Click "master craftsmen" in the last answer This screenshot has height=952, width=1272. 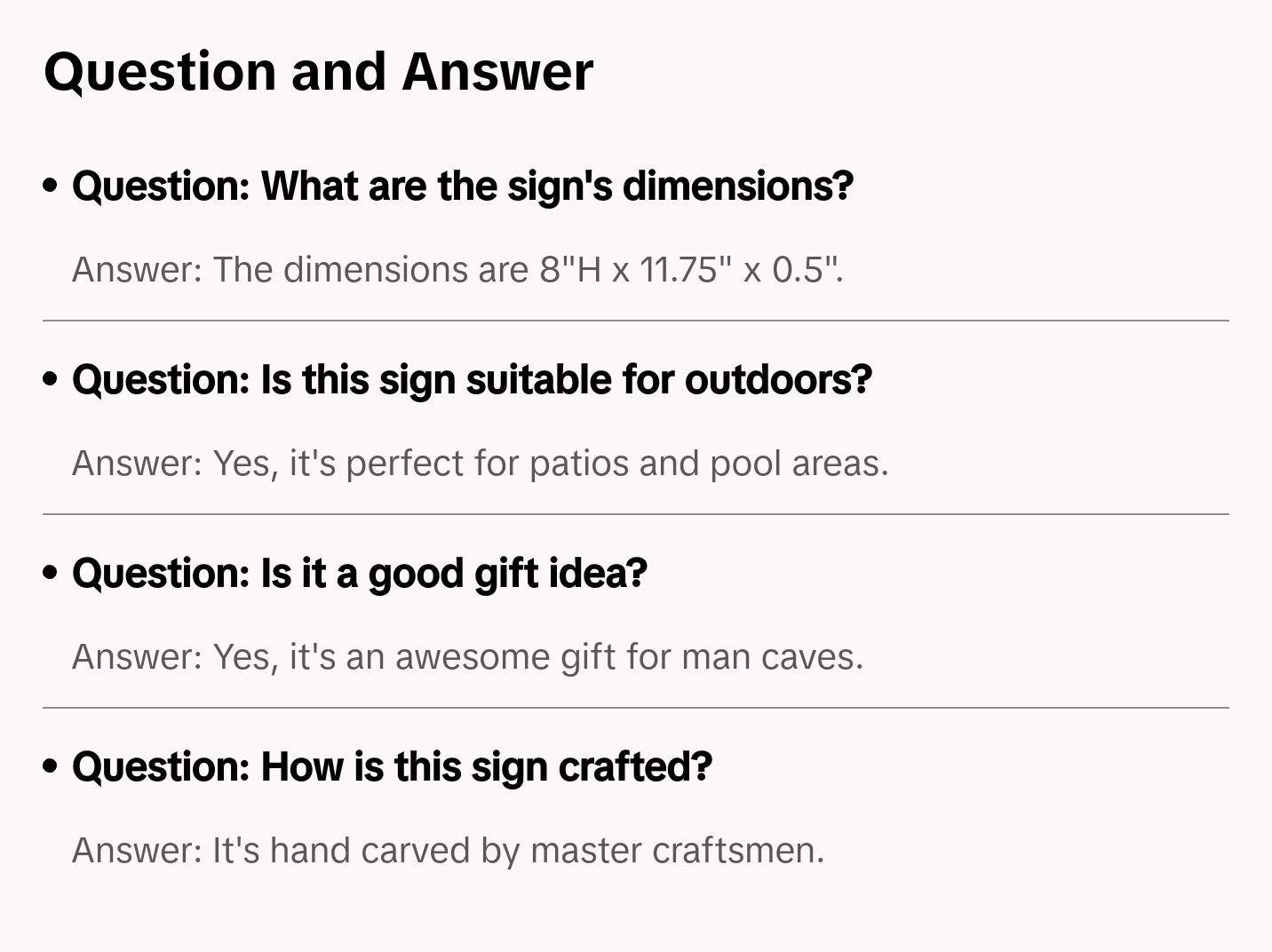(677, 850)
